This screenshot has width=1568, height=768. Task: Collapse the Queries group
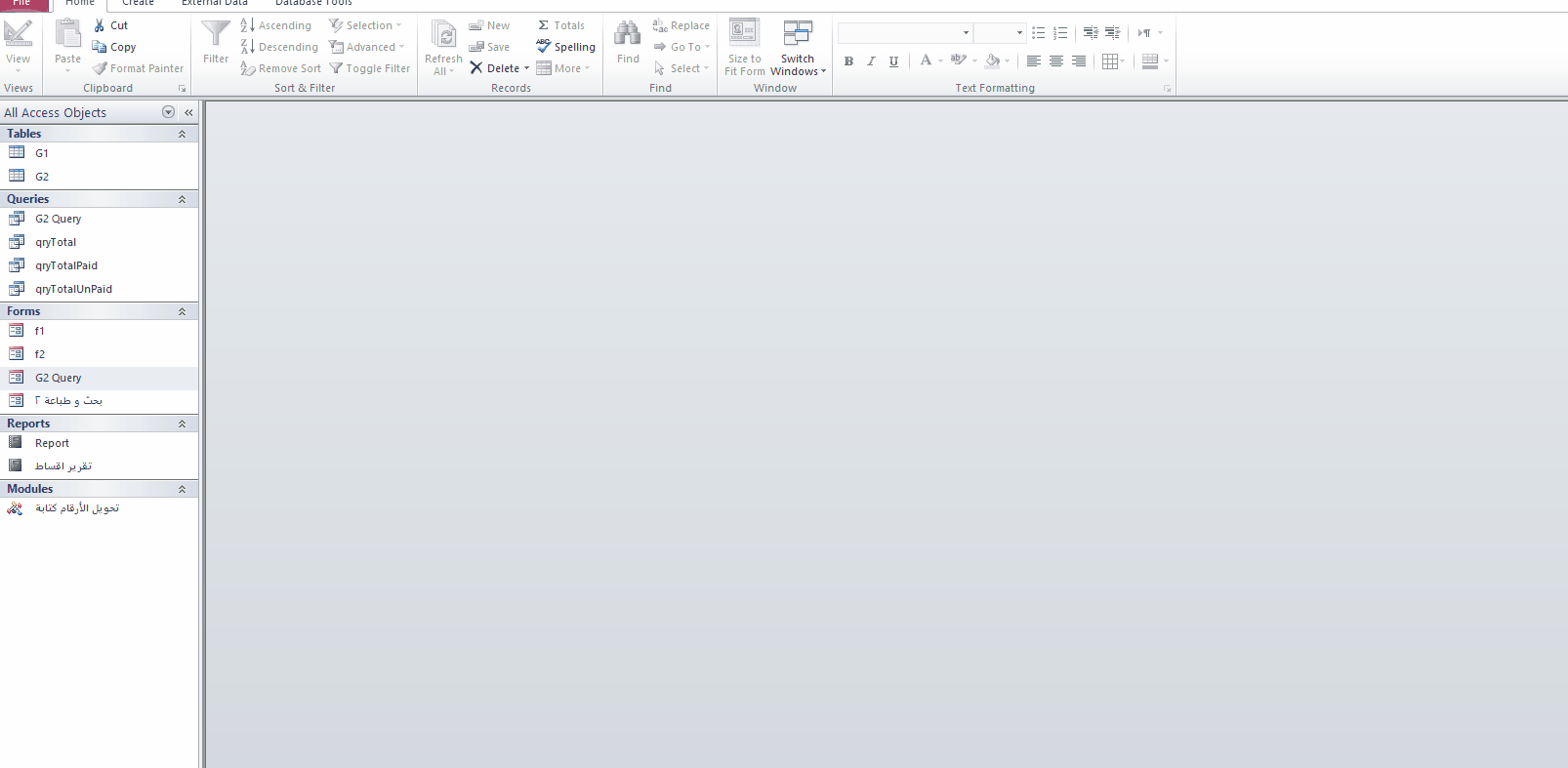182,199
